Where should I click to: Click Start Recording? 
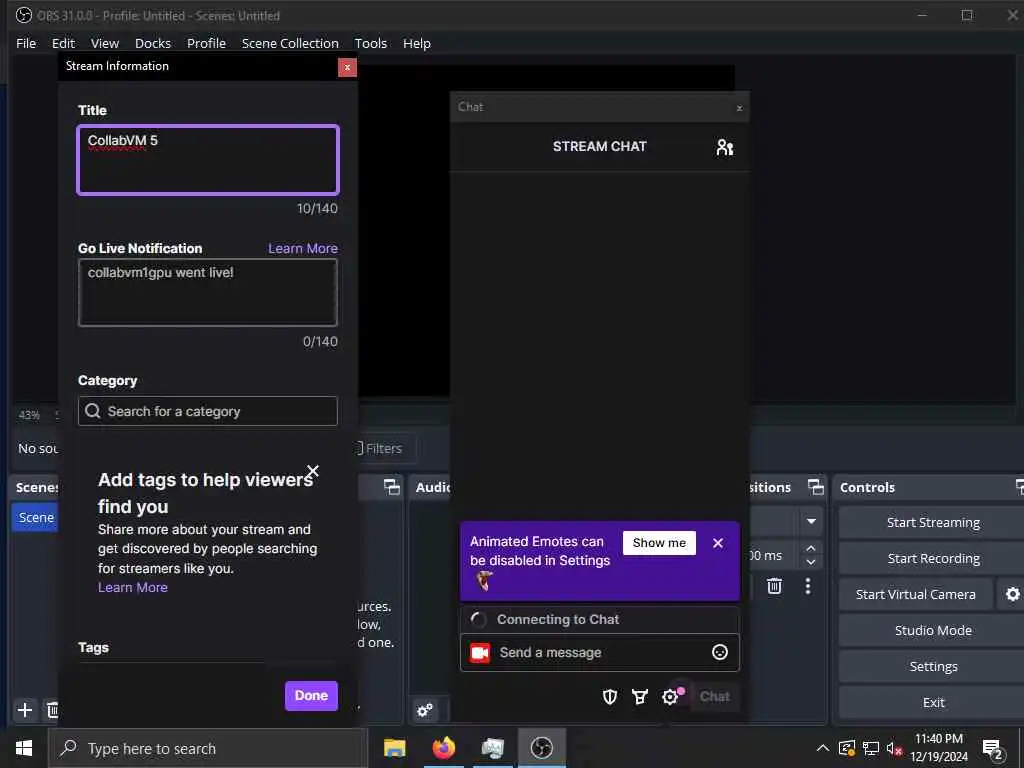tap(933, 558)
